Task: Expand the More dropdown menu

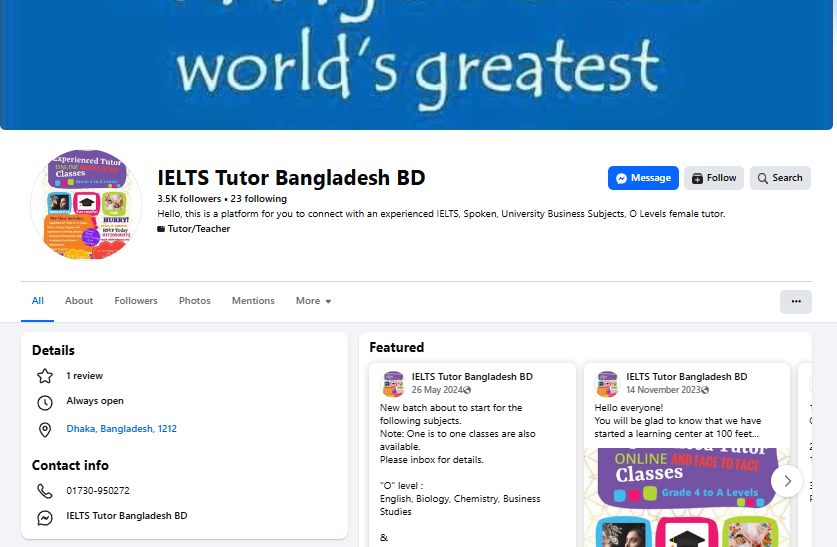Action: pyautogui.click(x=313, y=301)
